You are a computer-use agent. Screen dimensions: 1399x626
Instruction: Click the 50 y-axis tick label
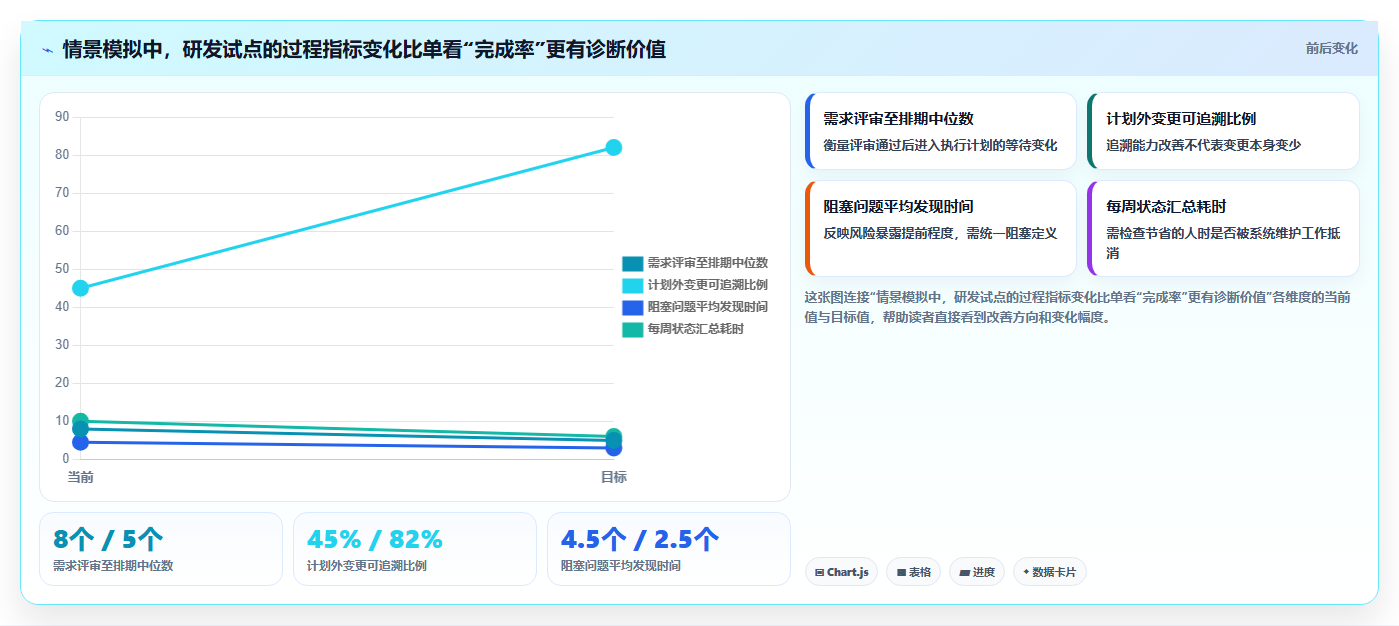point(62,269)
